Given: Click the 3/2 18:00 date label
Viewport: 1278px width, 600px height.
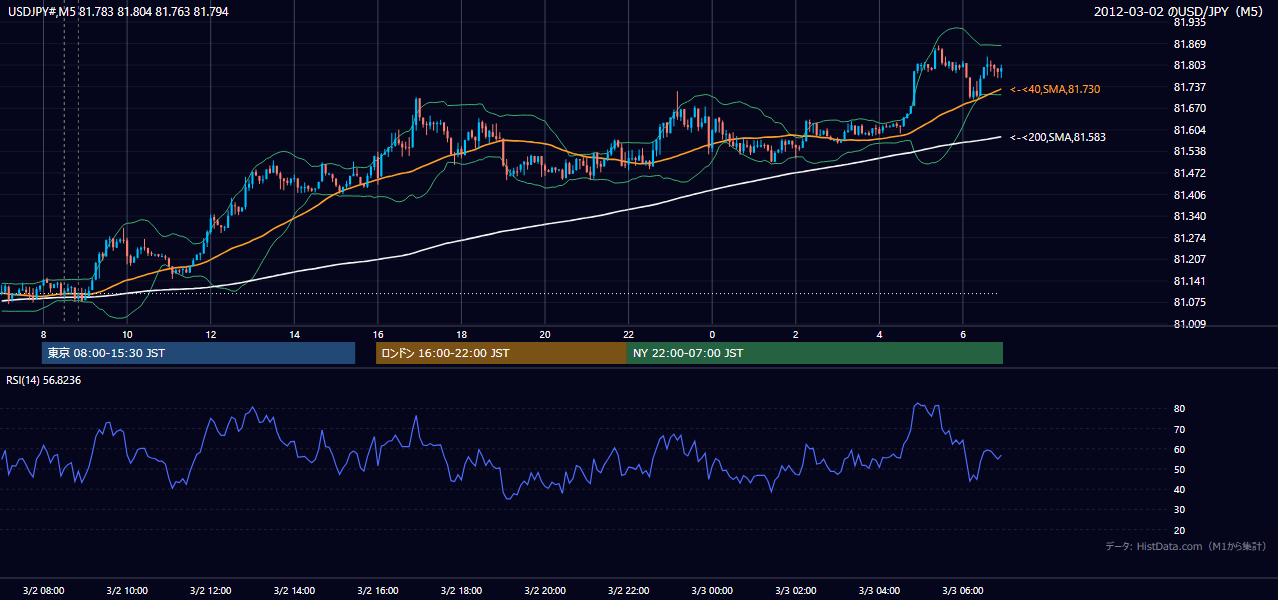Looking at the screenshot, I should click(461, 591).
